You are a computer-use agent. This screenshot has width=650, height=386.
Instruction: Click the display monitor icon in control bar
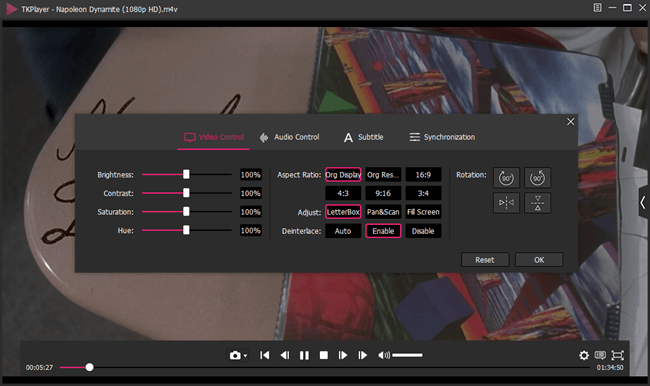point(600,355)
